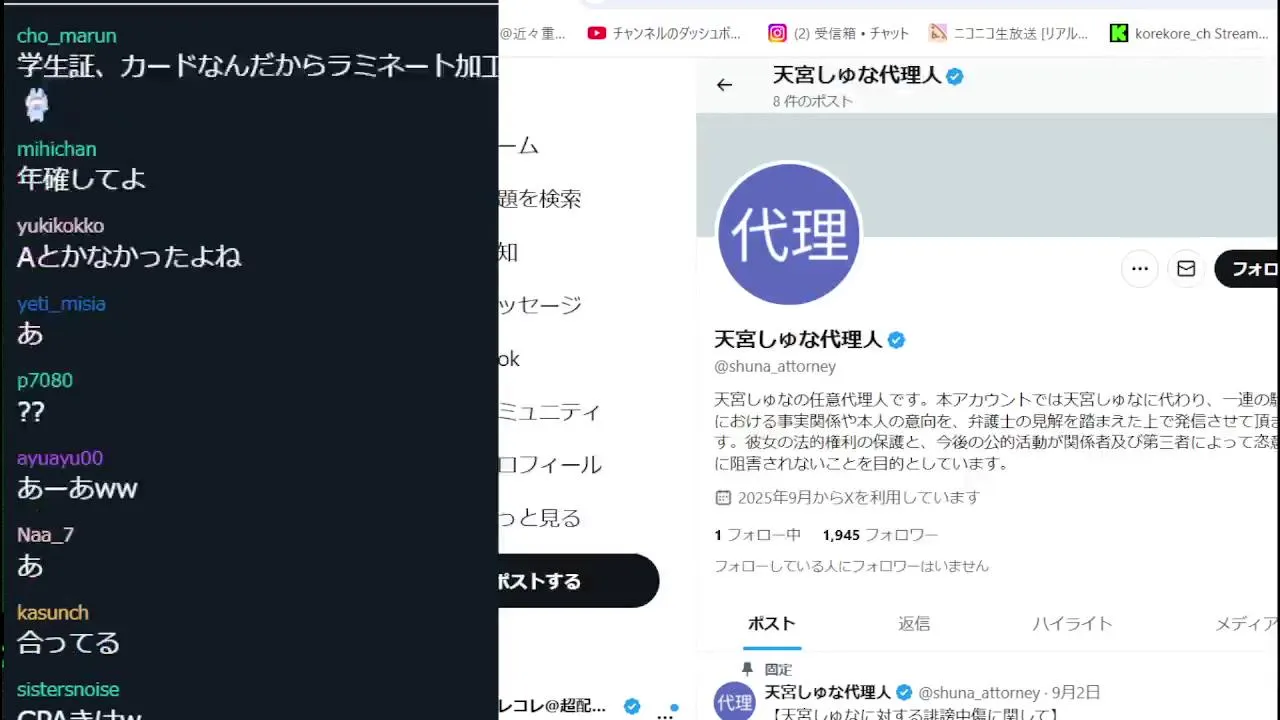Click the back arrow beside profile name
The width and height of the screenshot is (1280, 720).
click(x=724, y=85)
